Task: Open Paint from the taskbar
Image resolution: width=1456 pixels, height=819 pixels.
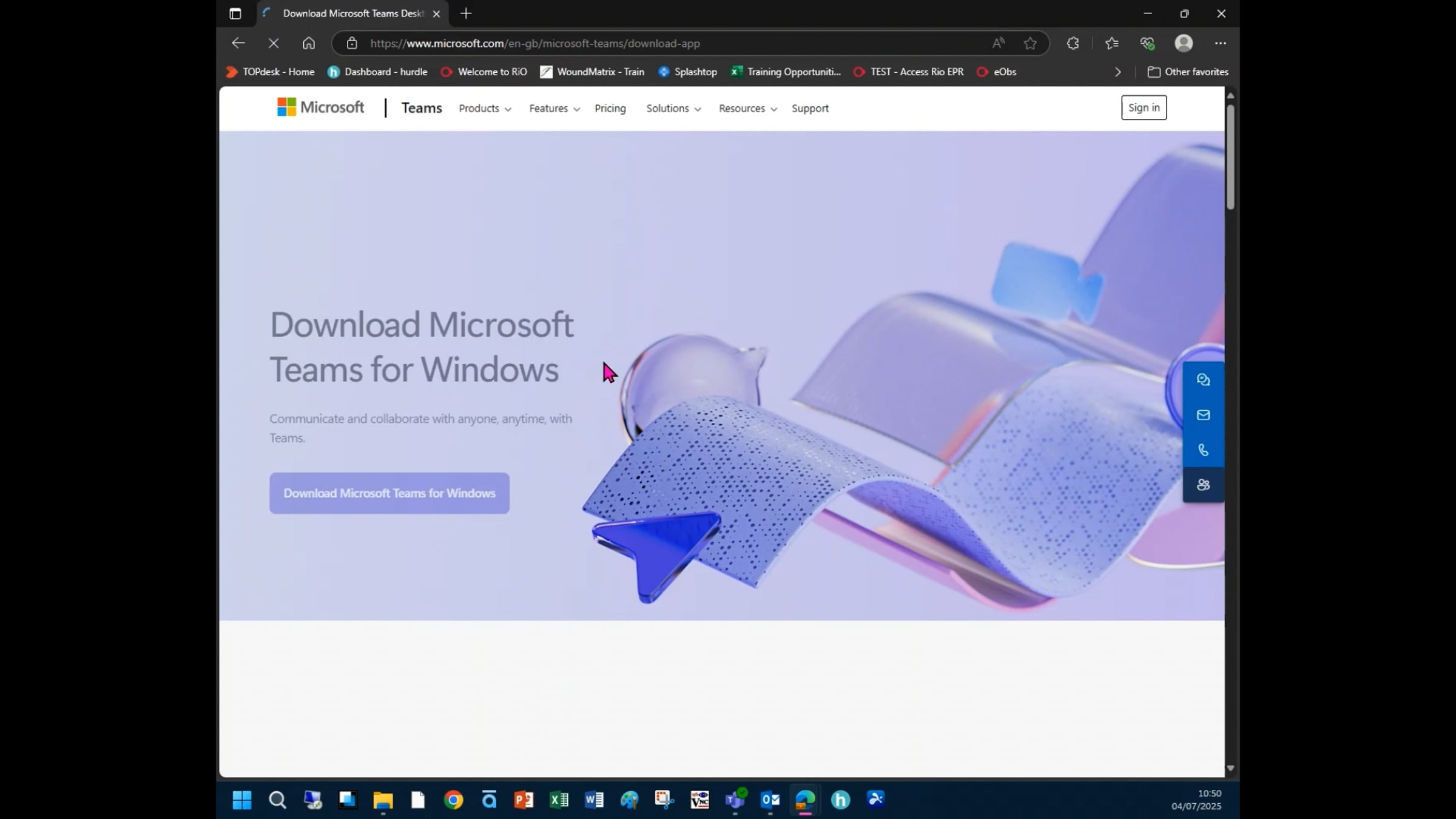Action: coord(629,800)
